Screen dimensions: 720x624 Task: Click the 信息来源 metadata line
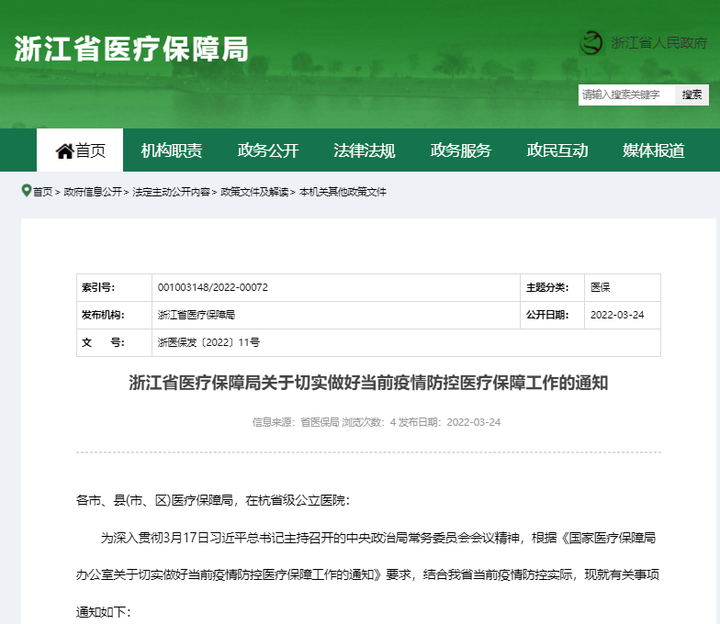(x=376, y=422)
